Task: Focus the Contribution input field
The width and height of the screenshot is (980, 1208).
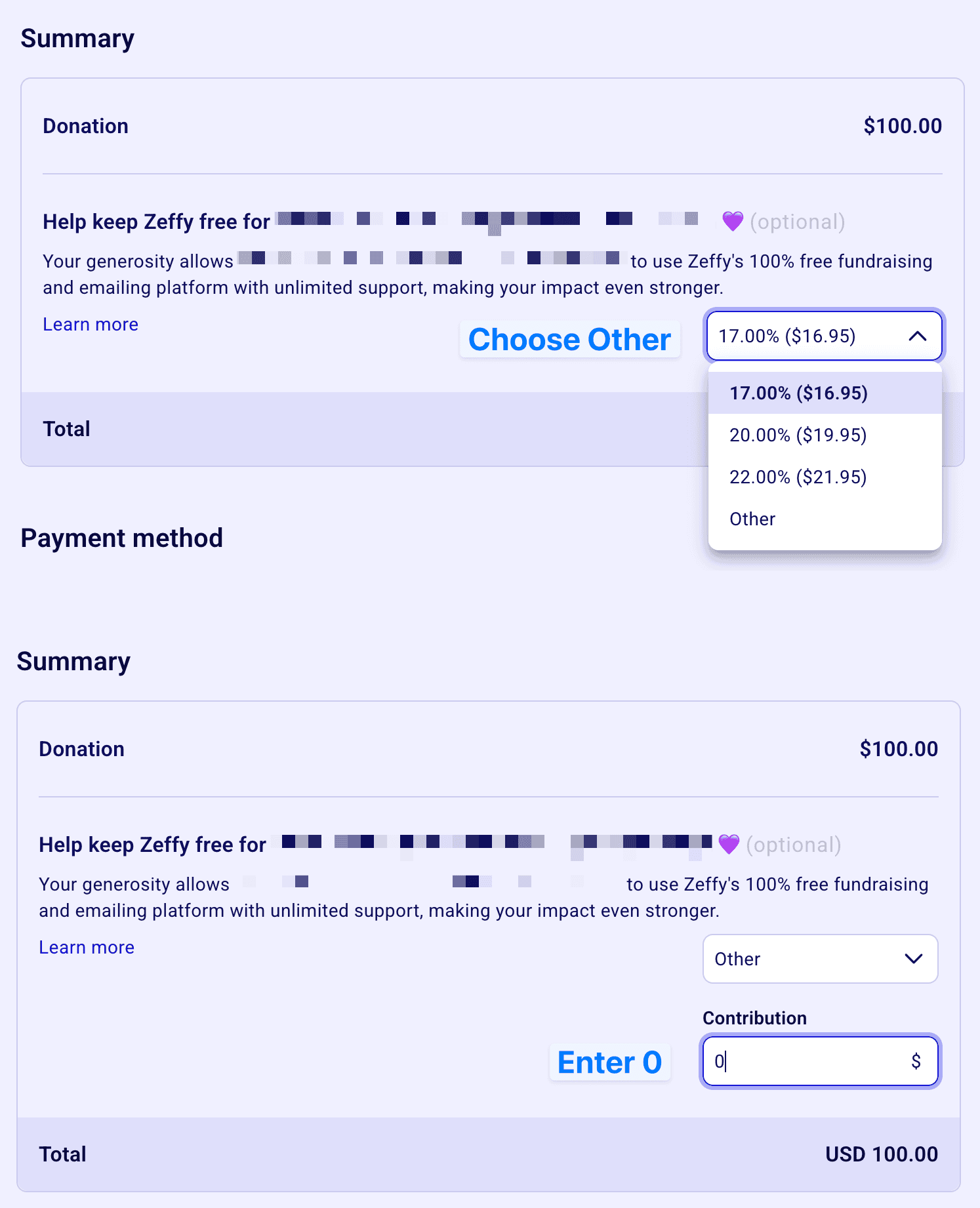Action: (807, 1061)
